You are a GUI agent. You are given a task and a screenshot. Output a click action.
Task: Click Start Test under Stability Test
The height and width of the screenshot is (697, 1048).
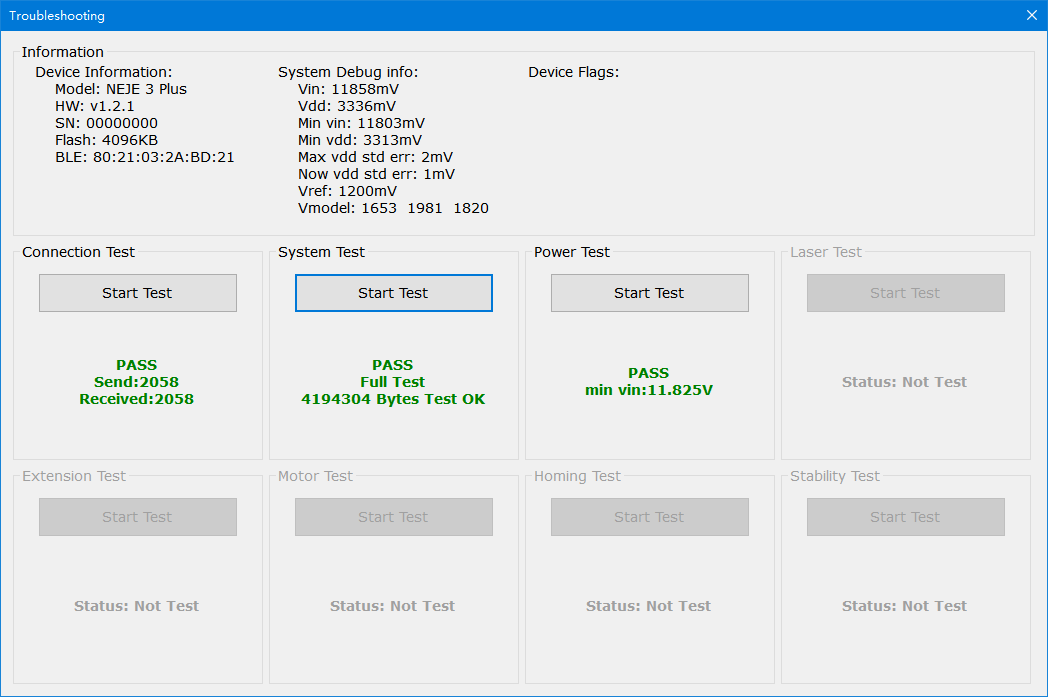[x=905, y=517]
